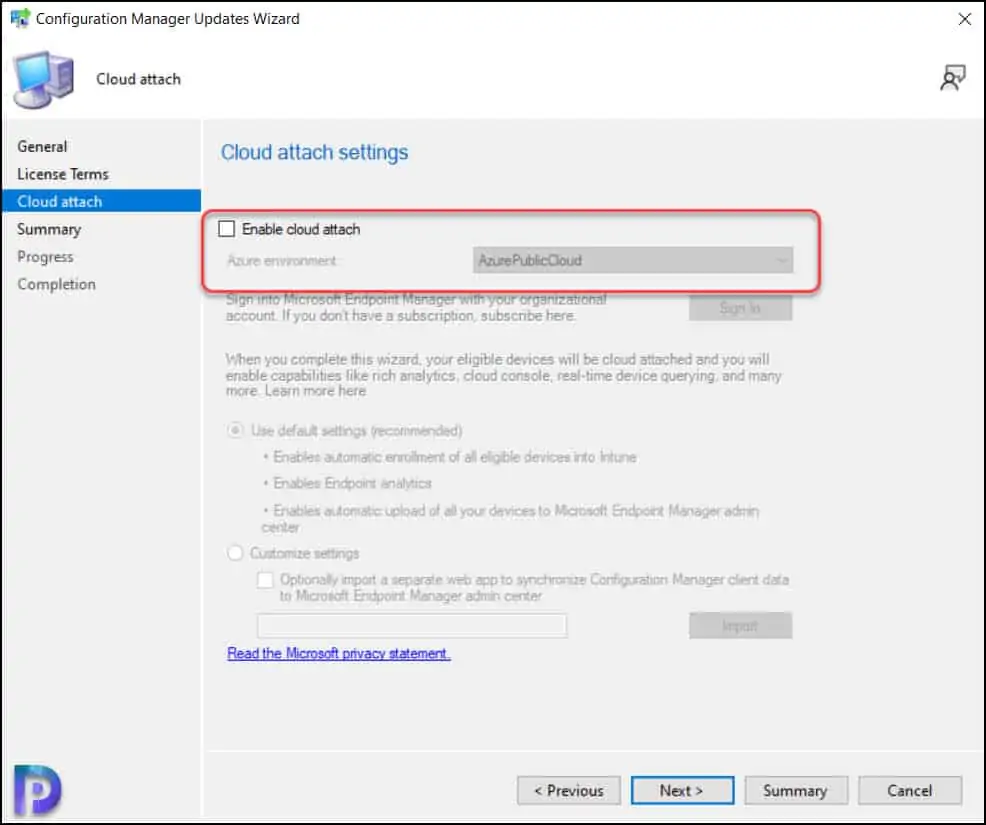Select Completion step in sidebar
This screenshot has height=825, width=986.
(57, 284)
